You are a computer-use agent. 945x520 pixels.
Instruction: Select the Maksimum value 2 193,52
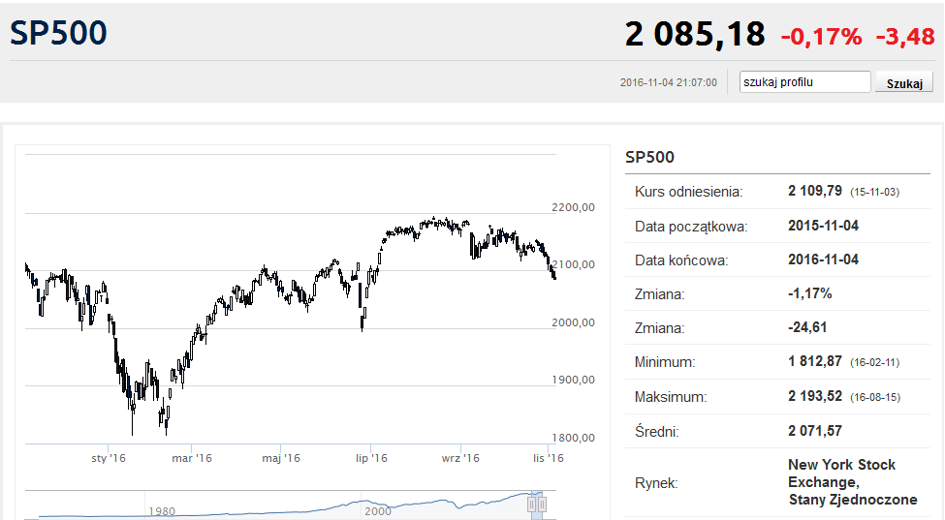point(815,396)
